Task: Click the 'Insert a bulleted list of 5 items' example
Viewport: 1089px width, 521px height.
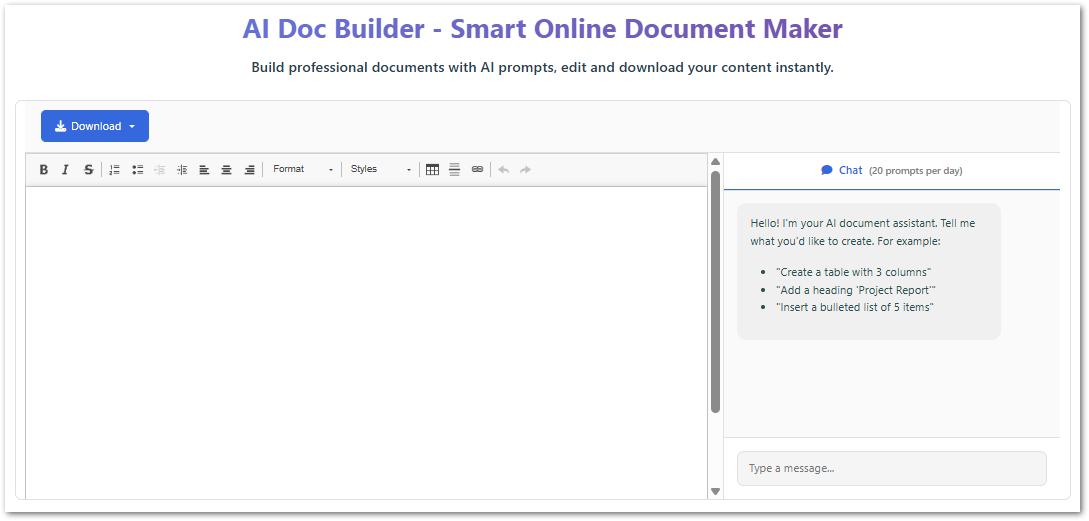Action: click(x=855, y=307)
